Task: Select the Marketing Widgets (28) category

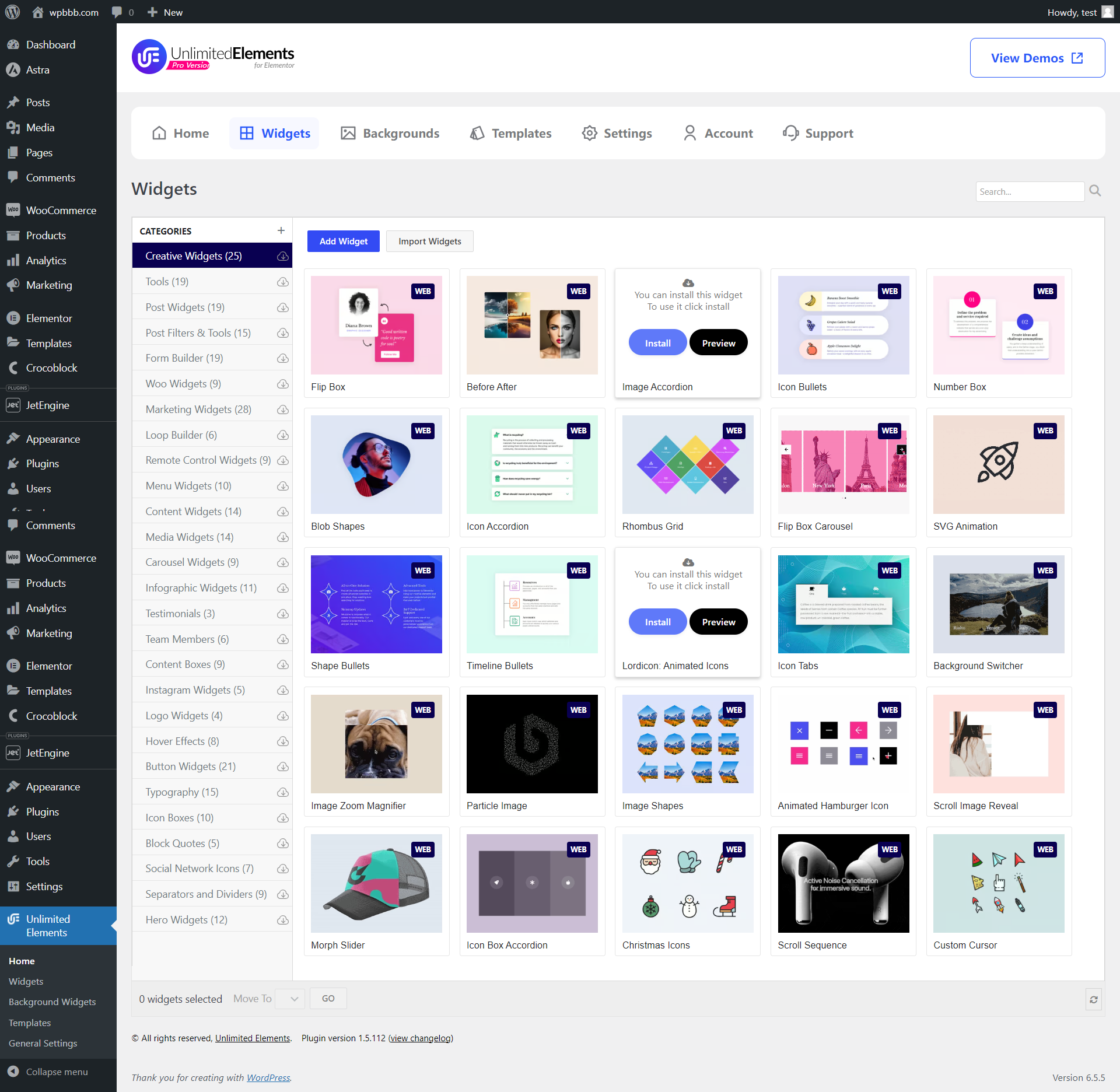Action: click(198, 409)
